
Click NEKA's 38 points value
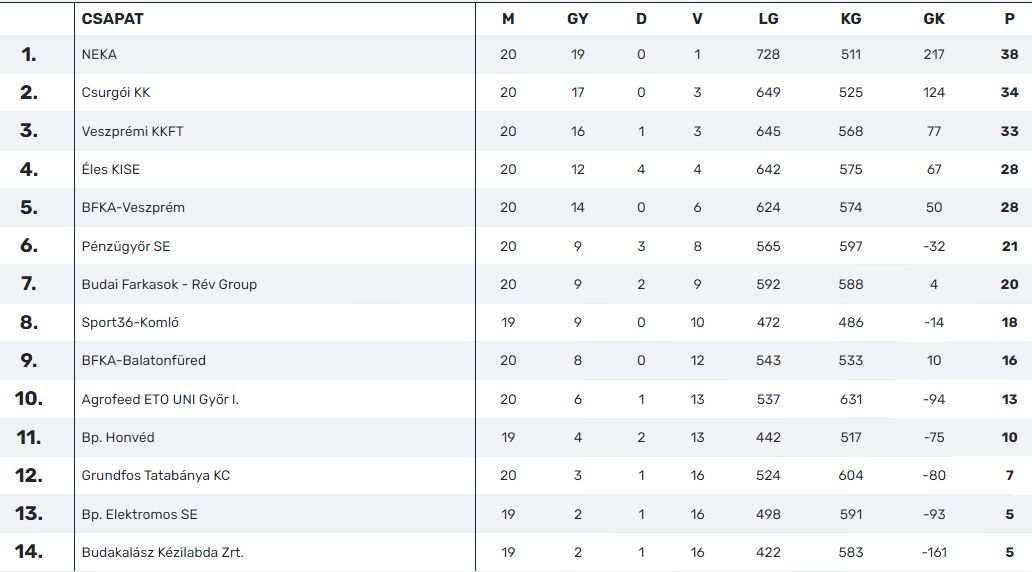(x=1009, y=55)
